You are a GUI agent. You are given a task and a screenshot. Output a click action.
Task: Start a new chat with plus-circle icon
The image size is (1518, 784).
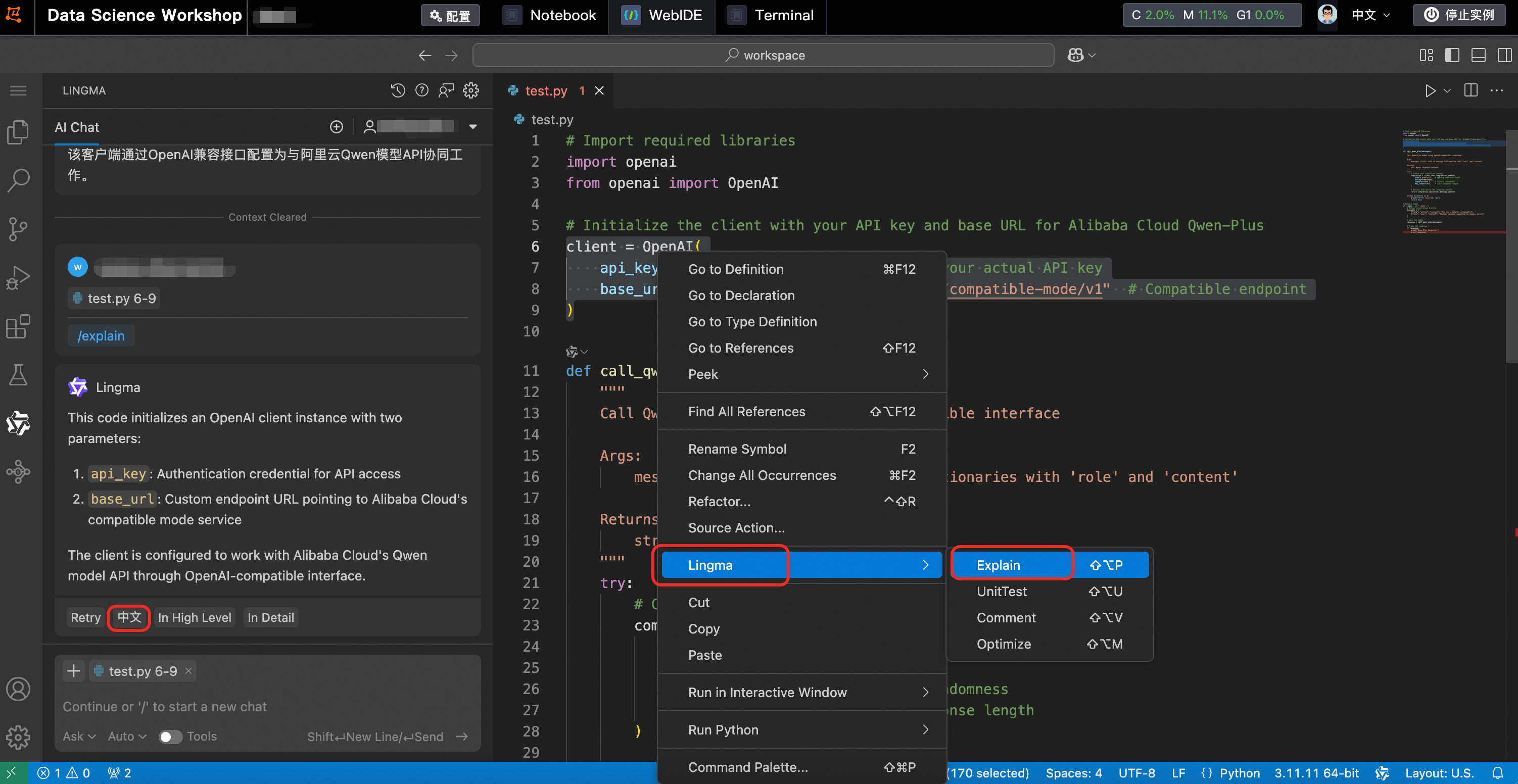[x=336, y=127]
